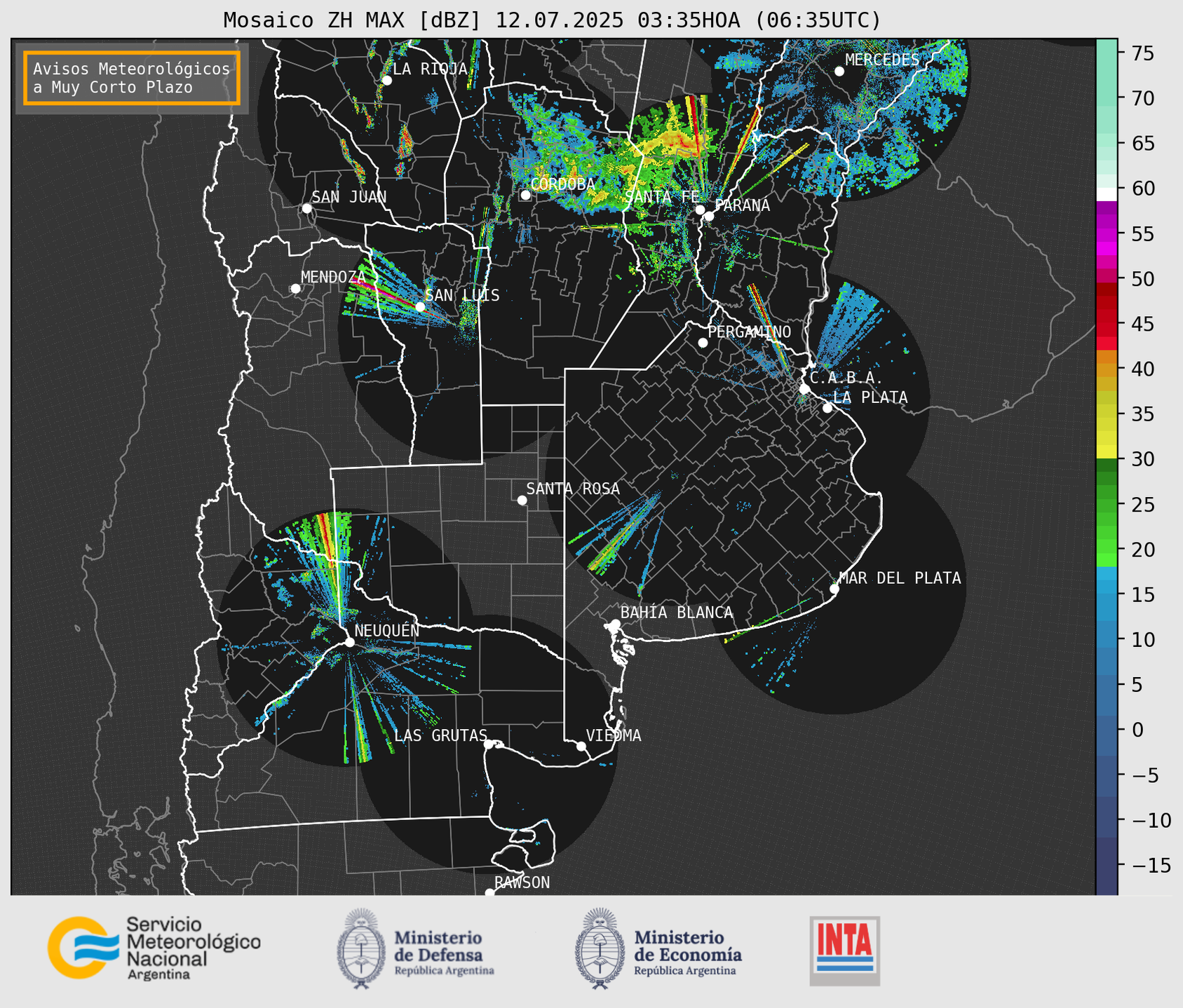Click the INTA logo
The height and width of the screenshot is (1008, 1183).
point(844,951)
